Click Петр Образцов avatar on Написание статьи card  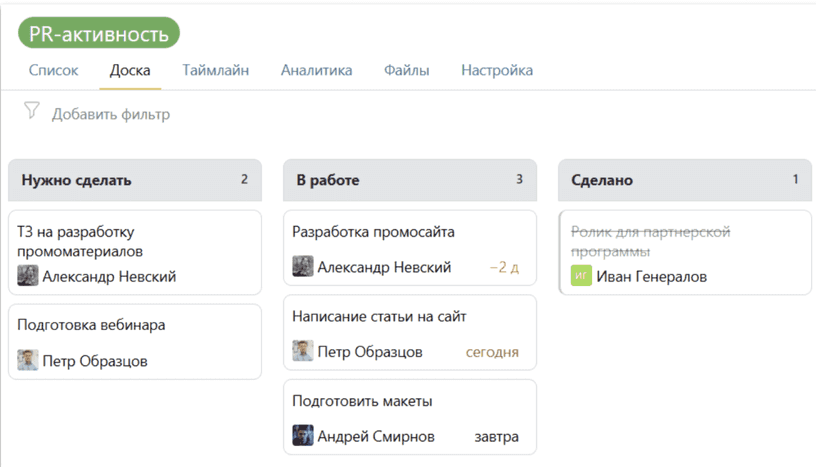pos(303,351)
